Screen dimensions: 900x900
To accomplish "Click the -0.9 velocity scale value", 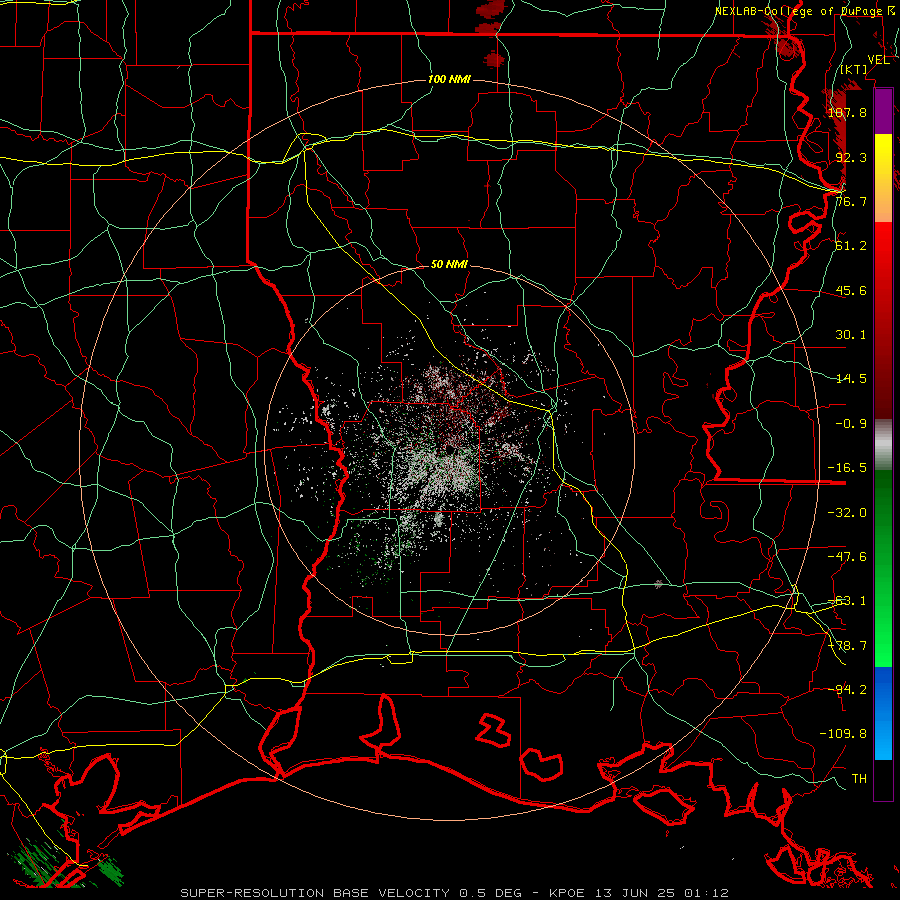I will click(x=851, y=424).
